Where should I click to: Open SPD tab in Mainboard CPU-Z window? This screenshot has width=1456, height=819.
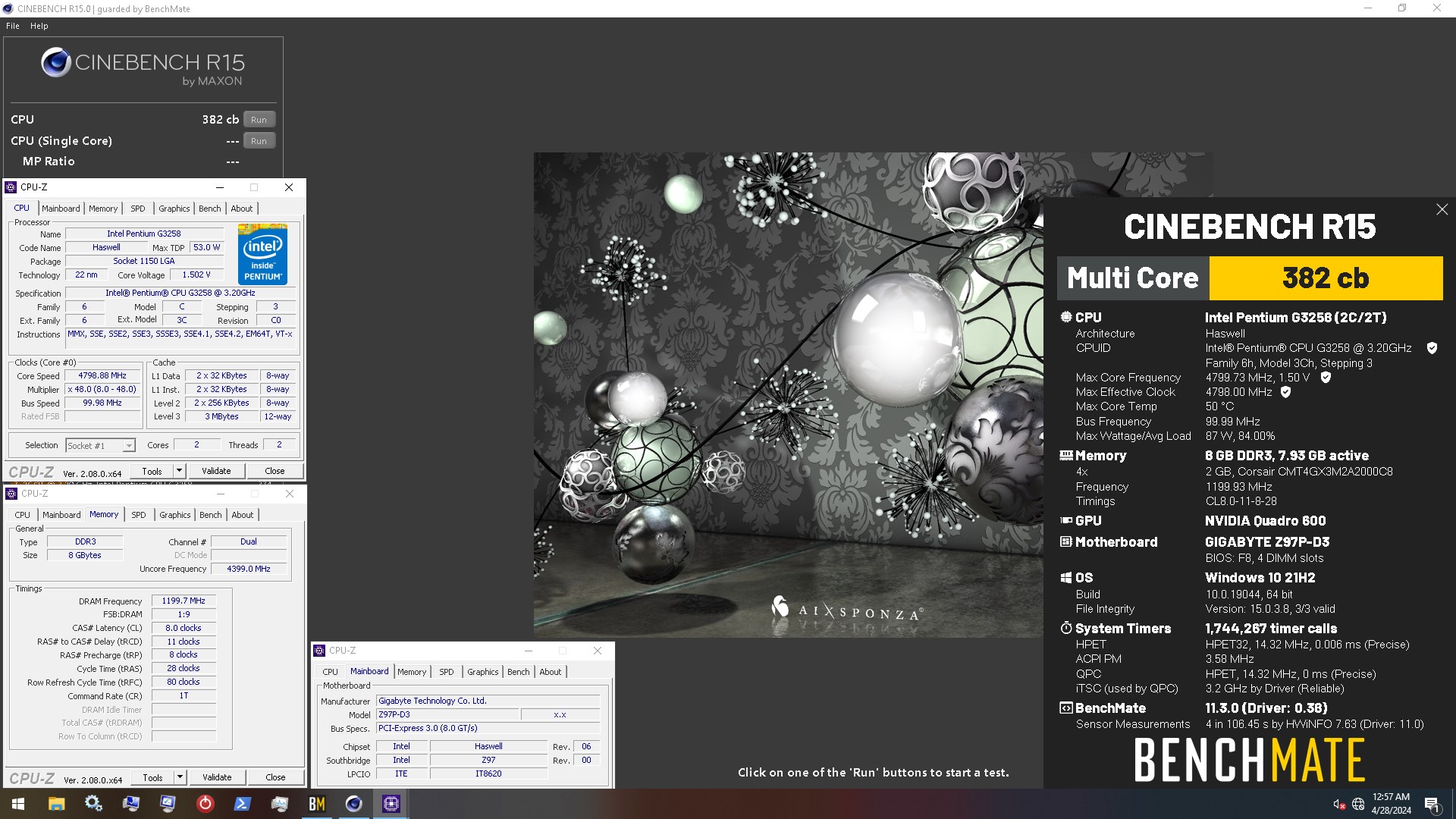(x=447, y=672)
